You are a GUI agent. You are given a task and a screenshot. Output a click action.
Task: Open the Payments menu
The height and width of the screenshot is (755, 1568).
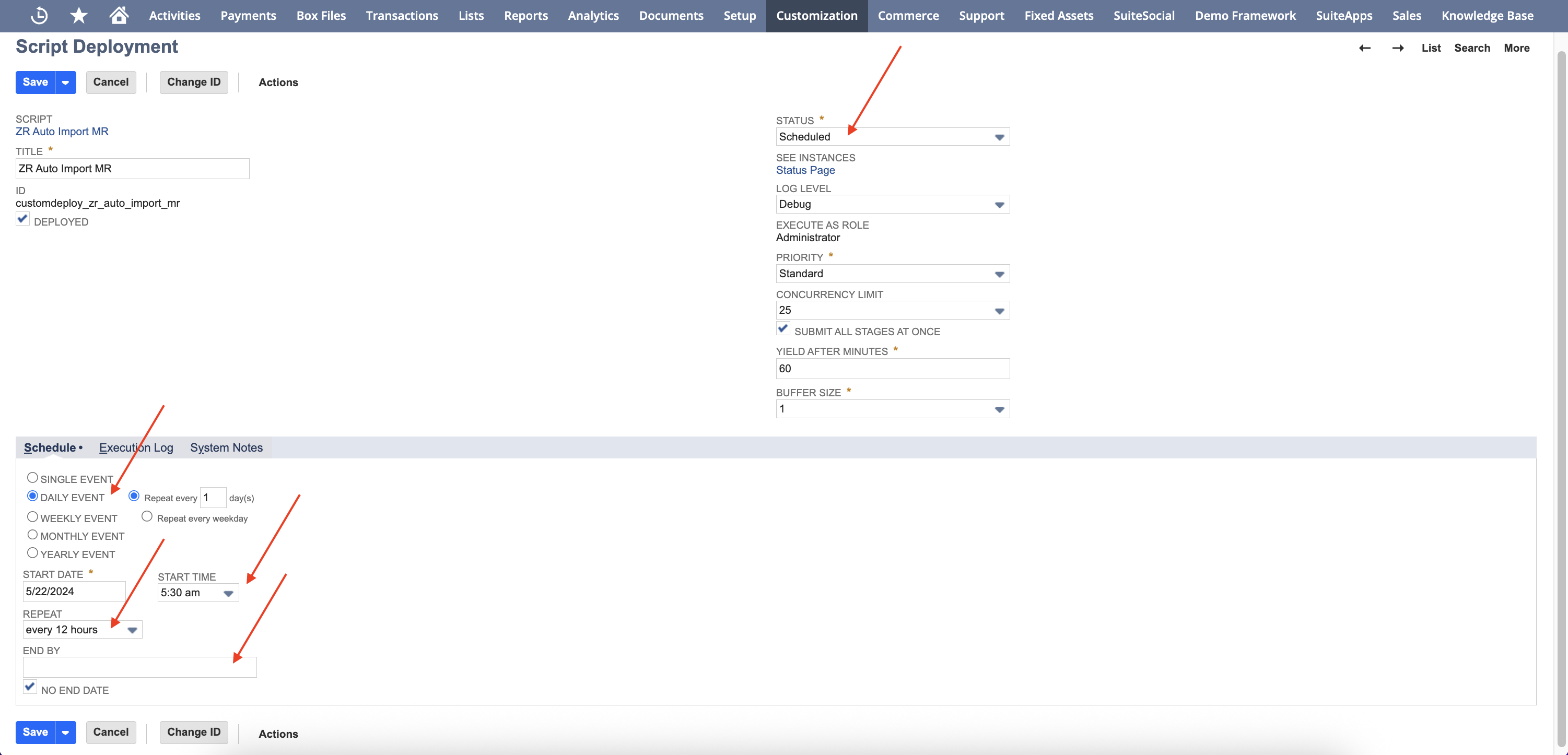[x=248, y=16]
